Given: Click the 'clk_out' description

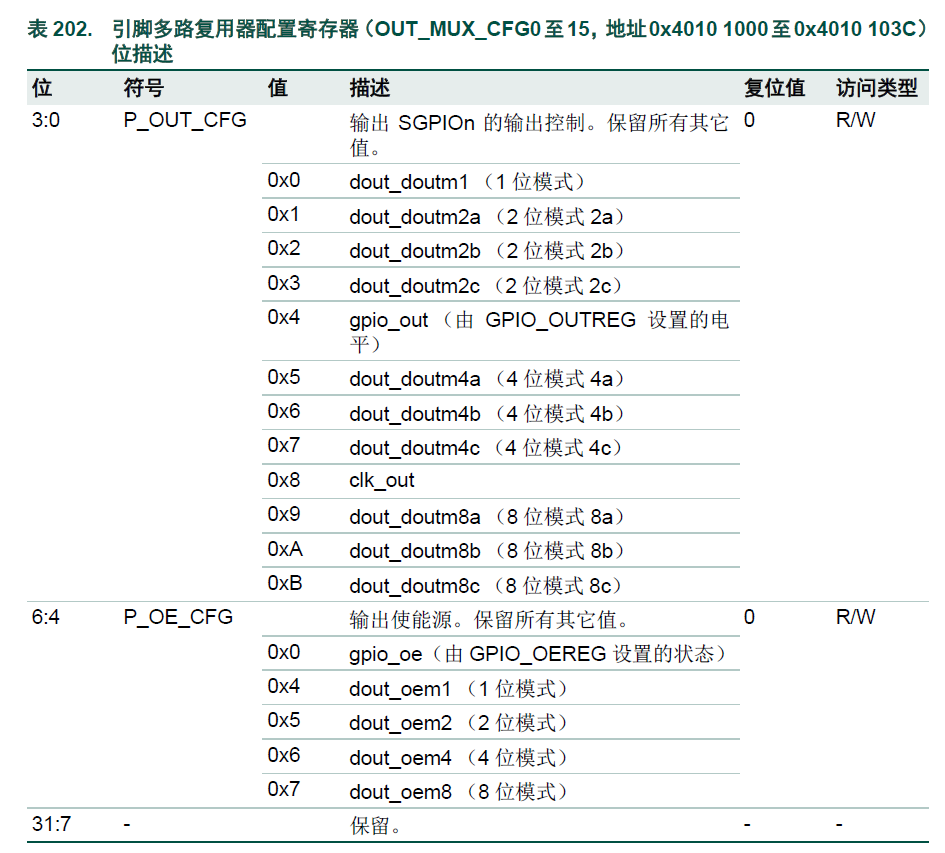Looking at the screenshot, I should (382, 480).
